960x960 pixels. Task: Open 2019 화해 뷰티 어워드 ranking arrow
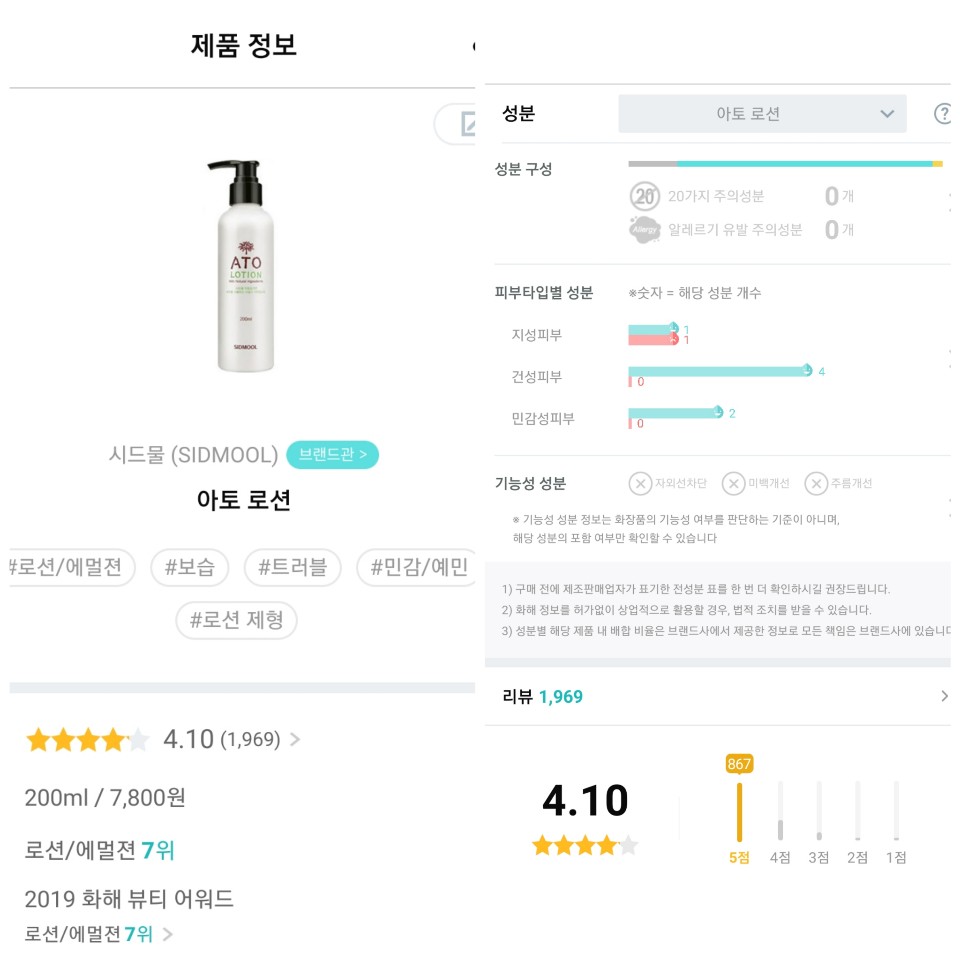167,934
